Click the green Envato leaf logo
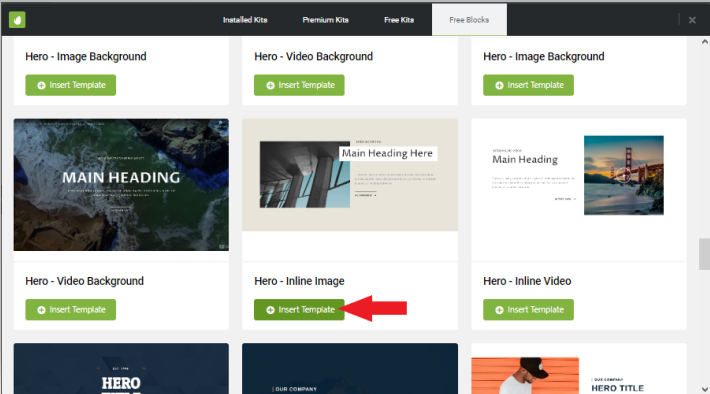The image size is (710, 394). point(17,20)
